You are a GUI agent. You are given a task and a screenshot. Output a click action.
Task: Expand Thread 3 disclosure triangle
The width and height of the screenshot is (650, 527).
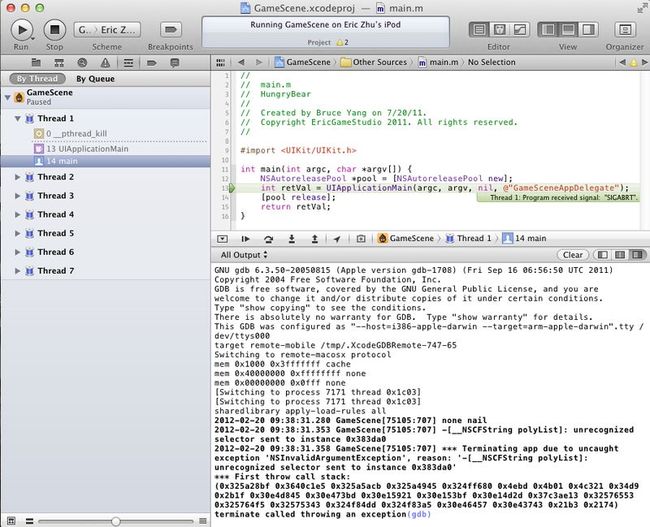tap(17, 196)
